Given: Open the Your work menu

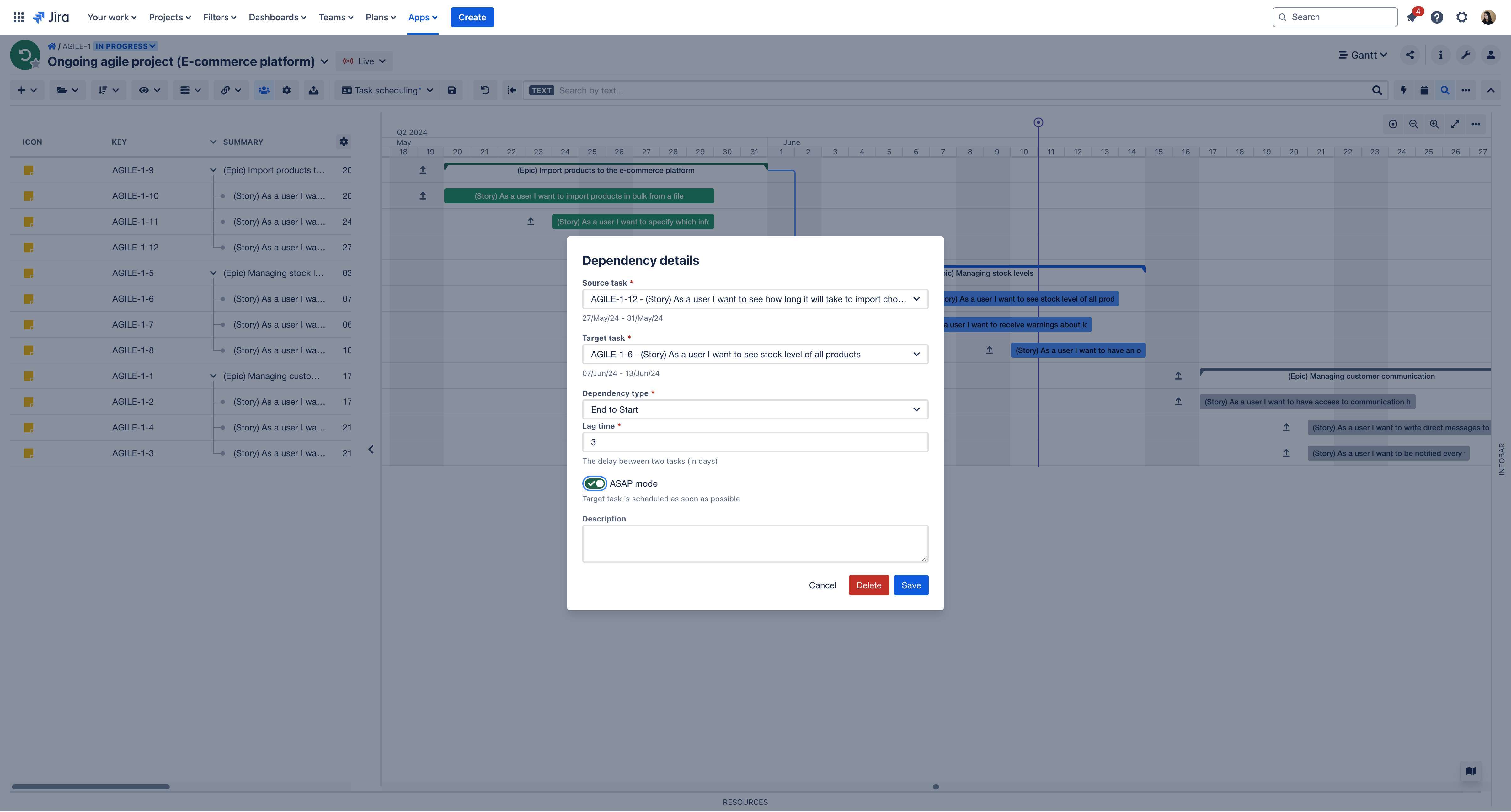Looking at the screenshot, I should tap(111, 17).
